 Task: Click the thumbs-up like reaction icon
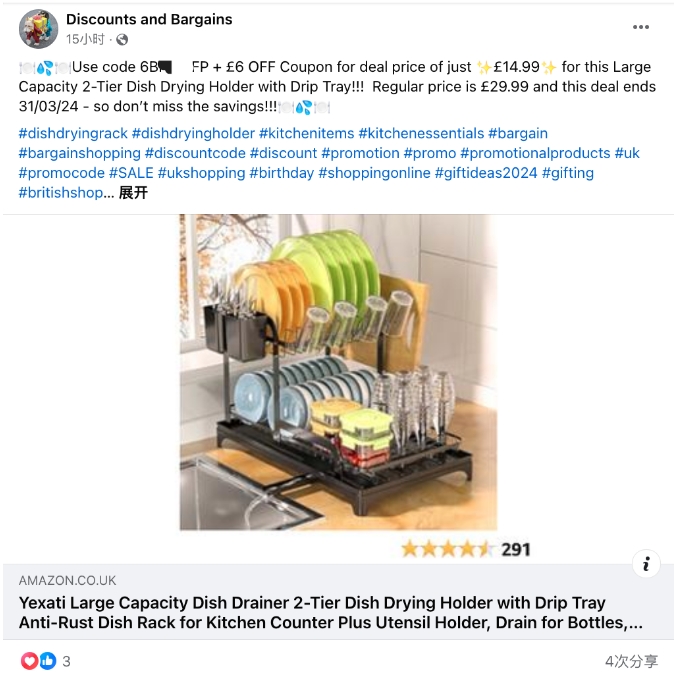click(48, 660)
